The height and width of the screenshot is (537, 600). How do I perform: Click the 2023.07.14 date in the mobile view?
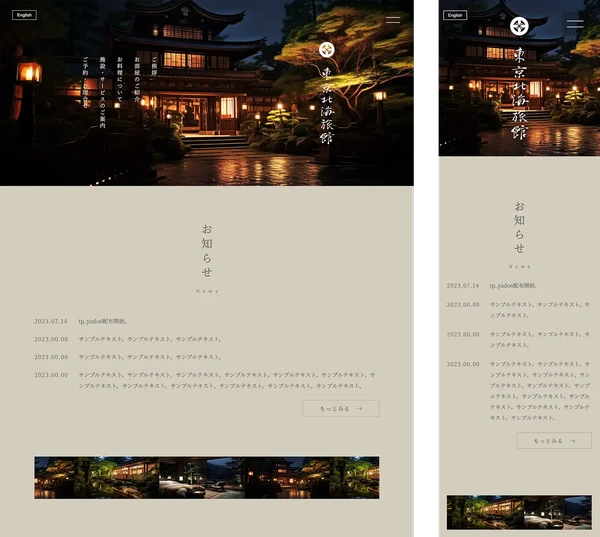(463, 286)
